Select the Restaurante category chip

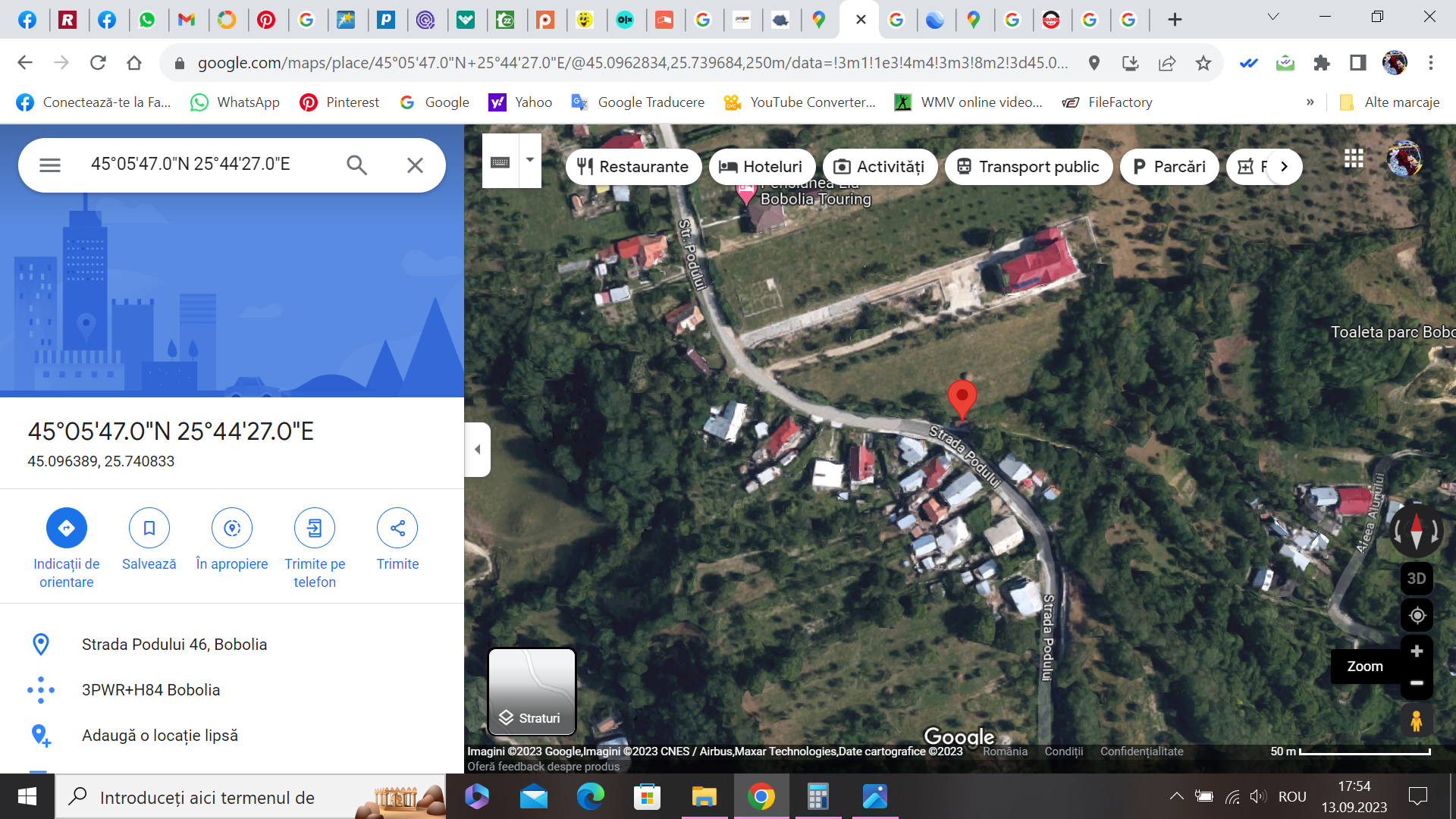632,167
